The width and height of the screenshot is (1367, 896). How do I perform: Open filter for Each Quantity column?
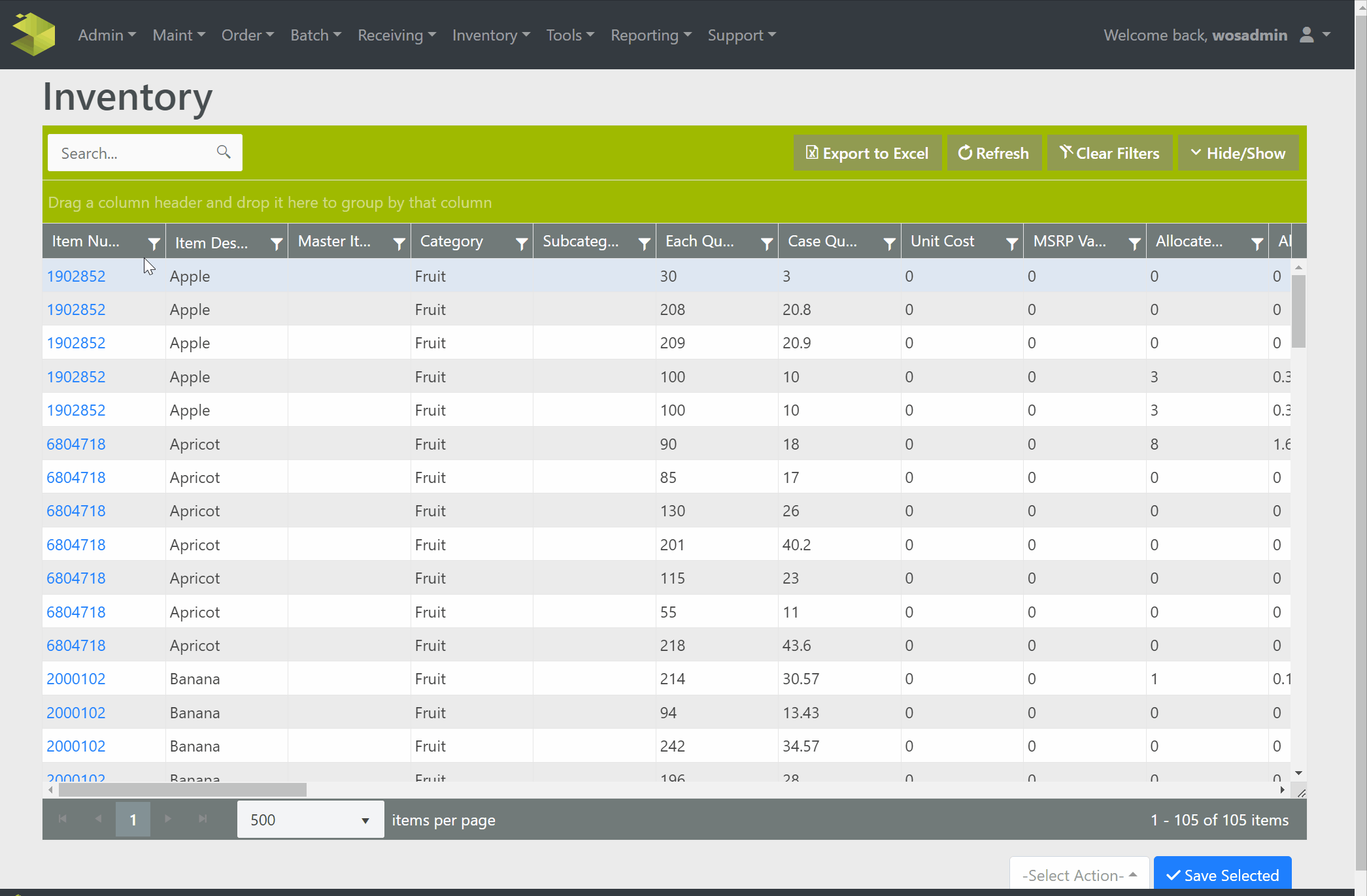pos(766,243)
